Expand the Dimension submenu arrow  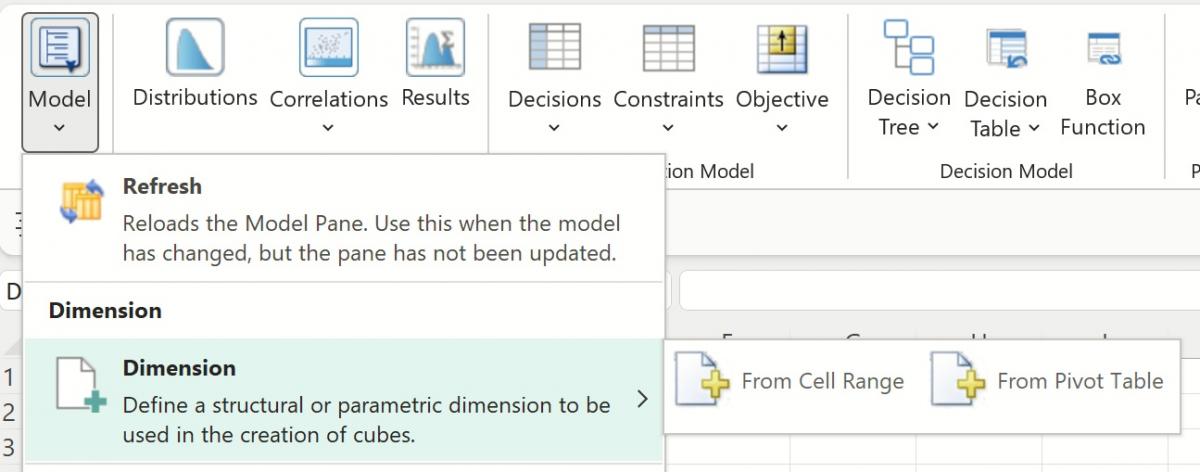(x=642, y=400)
